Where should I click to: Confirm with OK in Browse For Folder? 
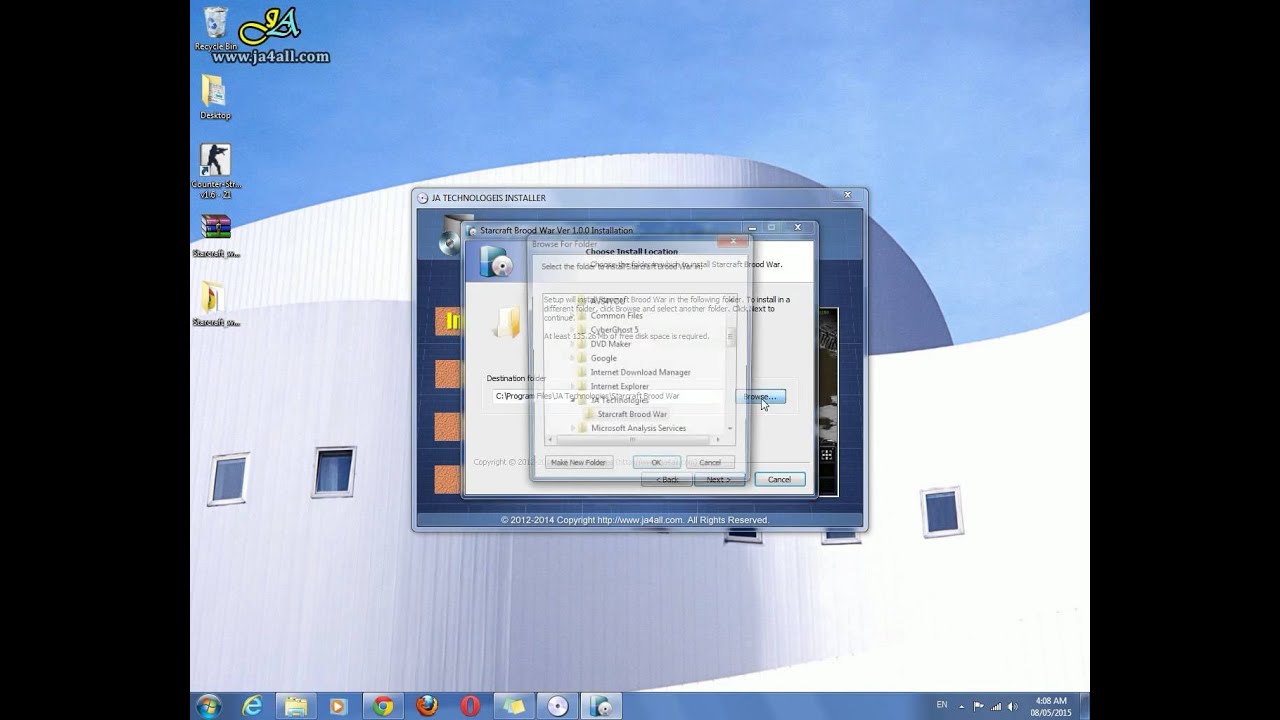tap(656, 462)
